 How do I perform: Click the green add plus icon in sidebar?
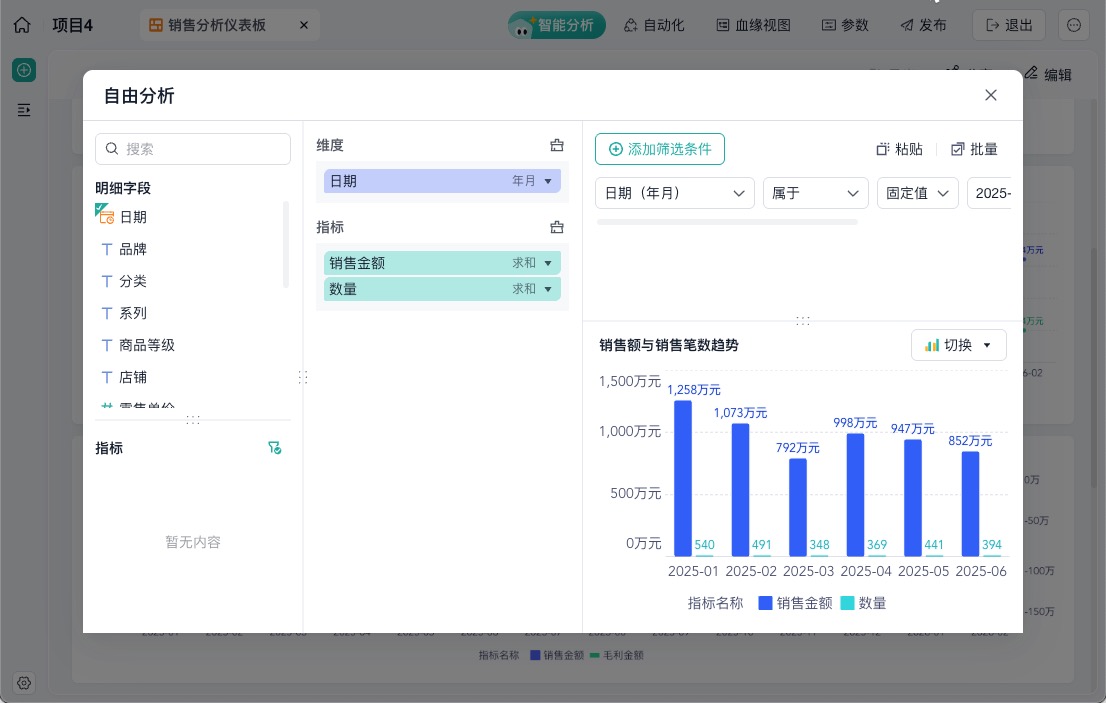pyautogui.click(x=24, y=70)
